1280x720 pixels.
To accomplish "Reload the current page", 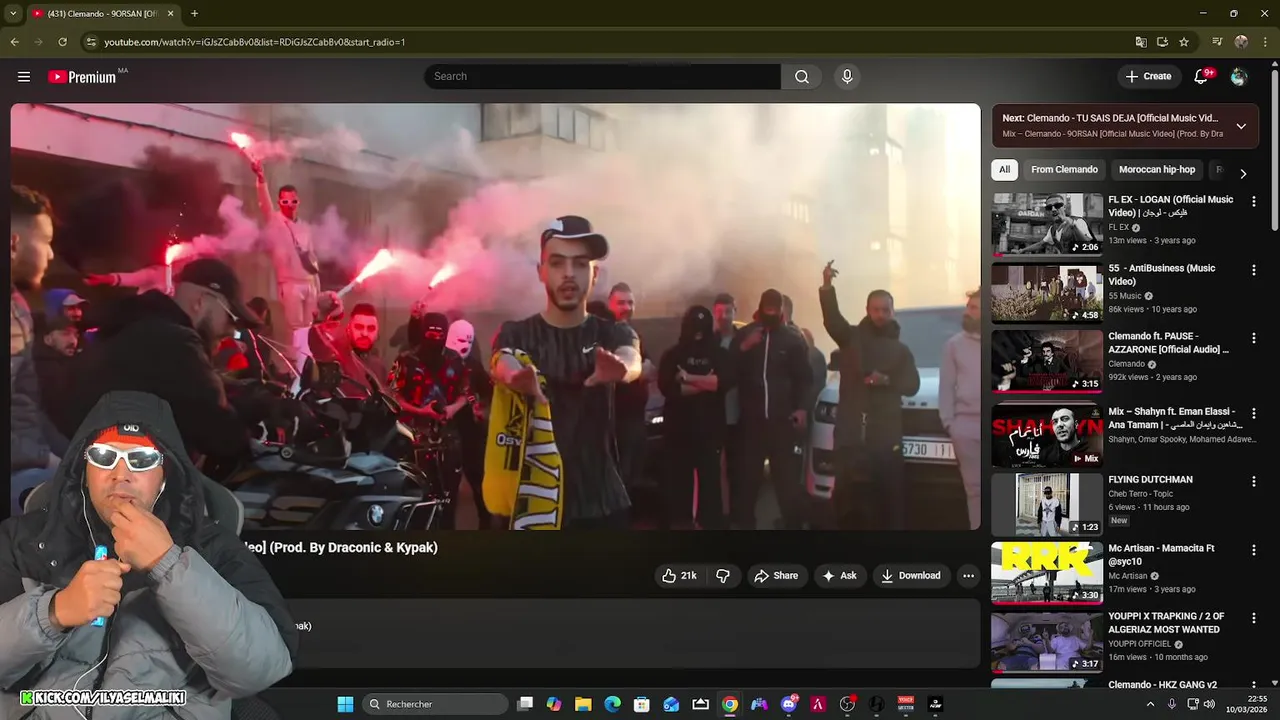I will click(62, 42).
